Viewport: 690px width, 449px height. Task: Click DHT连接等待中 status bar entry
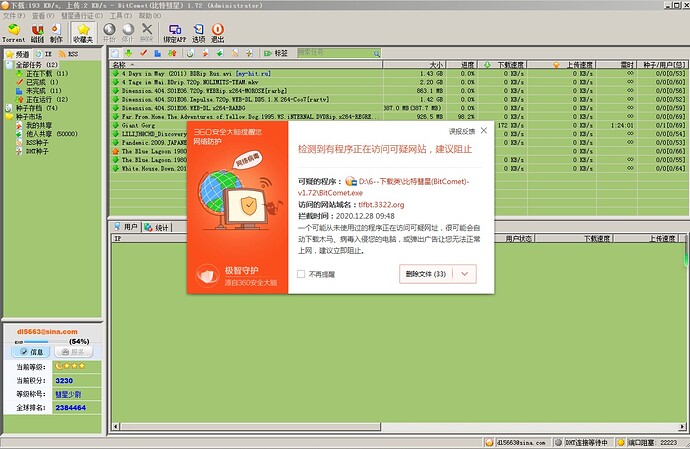(582, 442)
